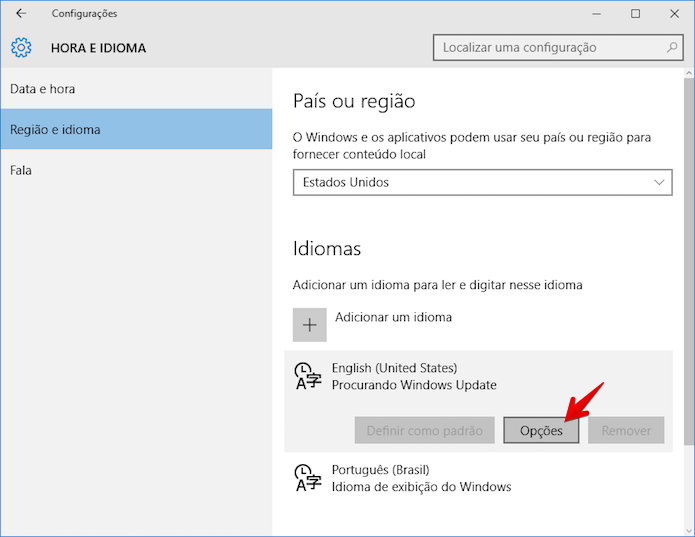
Task: Click the Definir como padrão button
Action: (x=424, y=430)
